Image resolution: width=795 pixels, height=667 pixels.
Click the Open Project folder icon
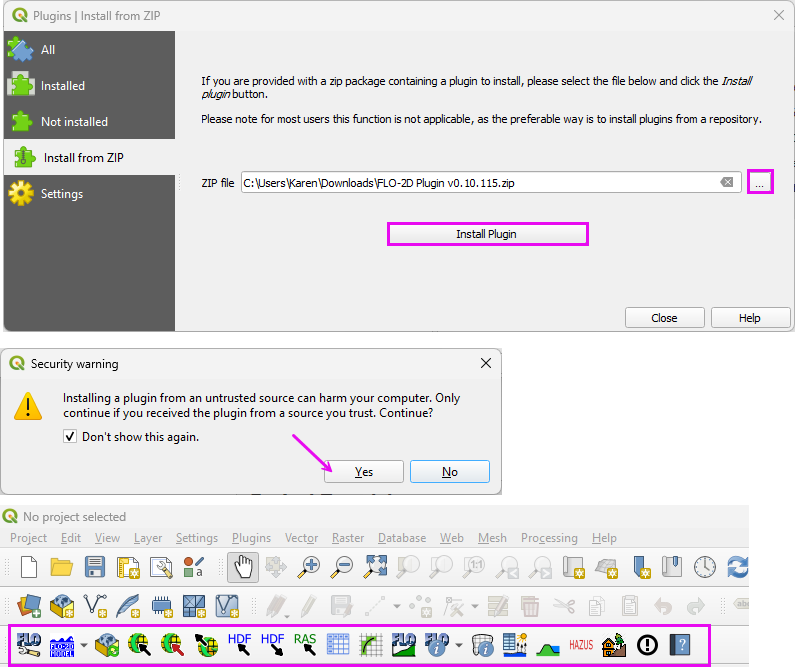(x=62, y=567)
